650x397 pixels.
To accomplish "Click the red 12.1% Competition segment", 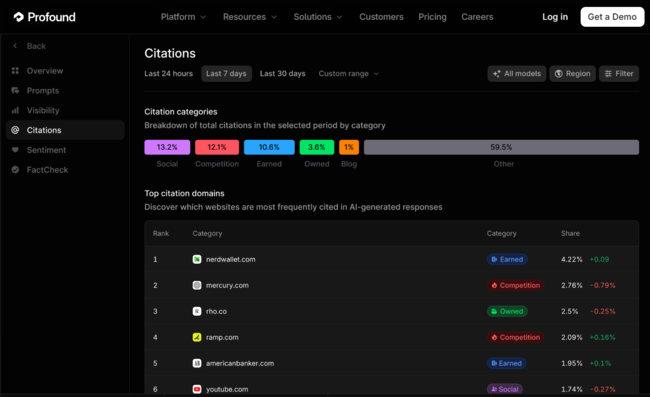I will 217,147.
